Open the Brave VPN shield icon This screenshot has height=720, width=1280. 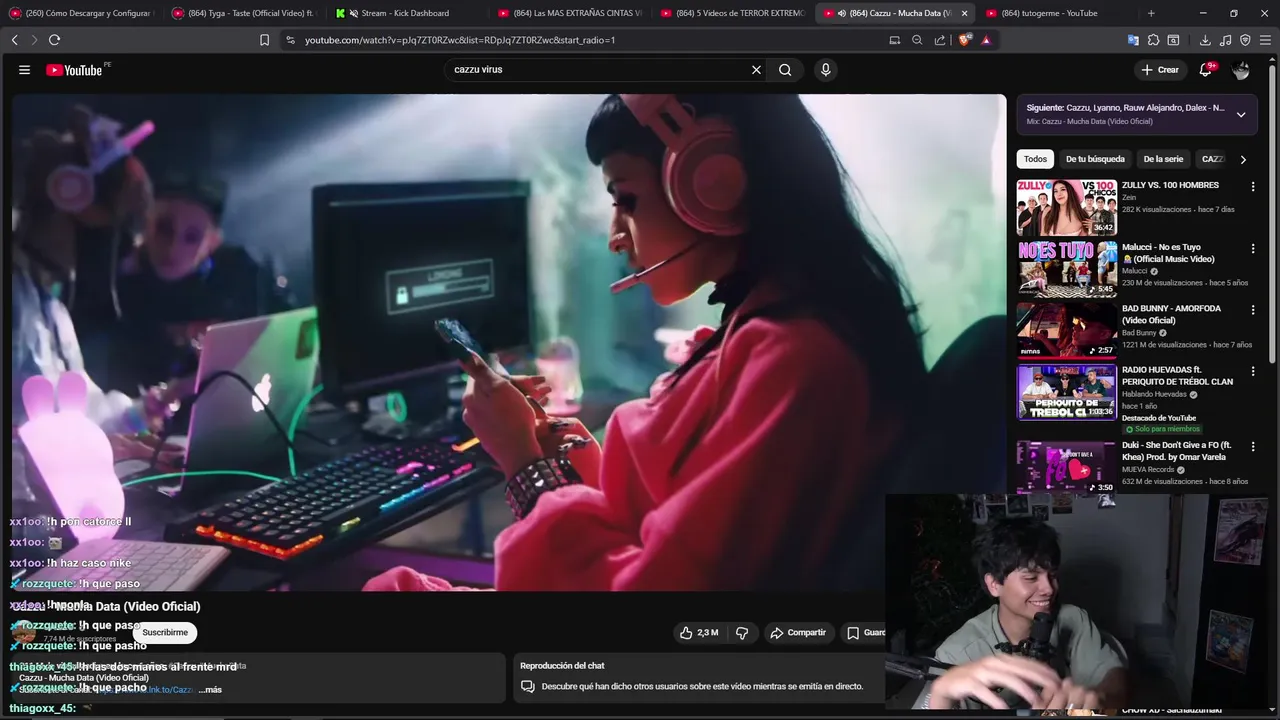(1245, 40)
